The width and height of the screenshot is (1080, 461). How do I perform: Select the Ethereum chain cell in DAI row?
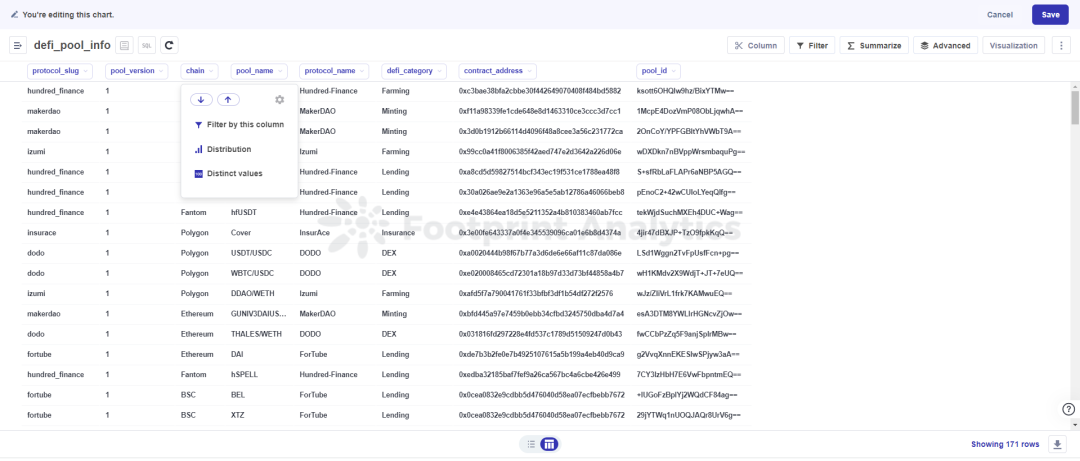[x=196, y=354]
